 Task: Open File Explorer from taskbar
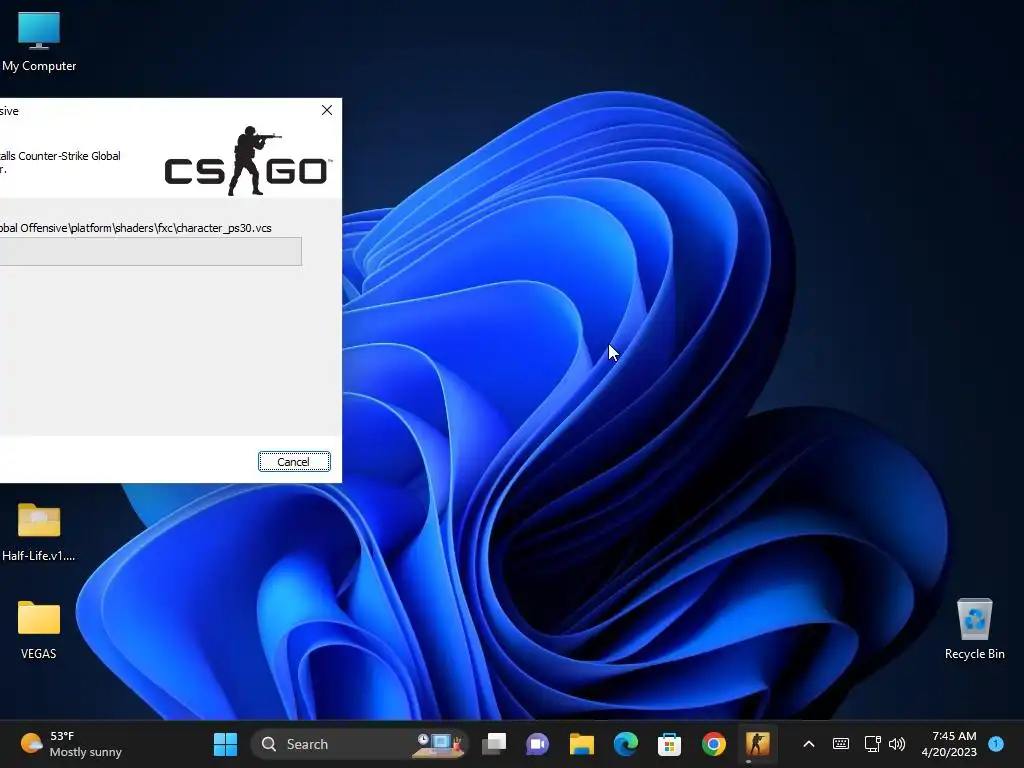pyautogui.click(x=581, y=744)
